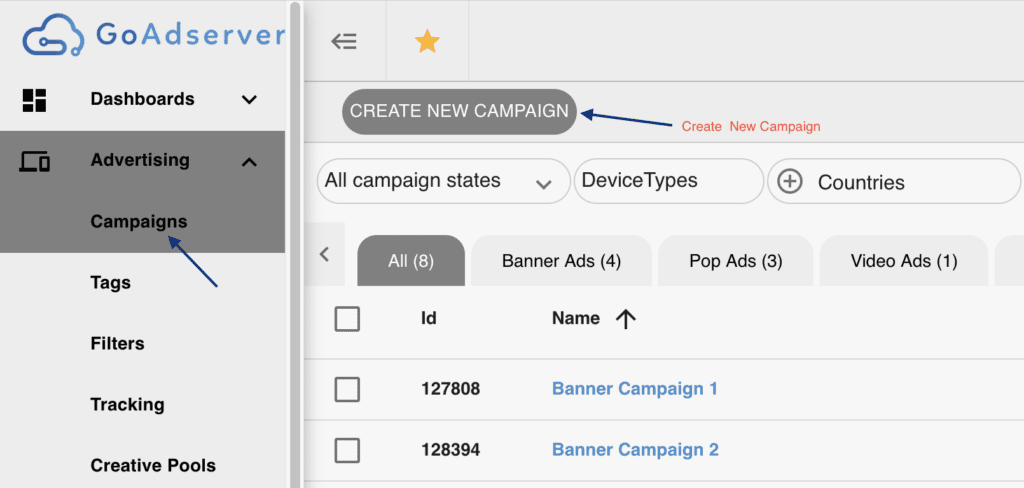Image resolution: width=1024 pixels, height=488 pixels.
Task: Switch to the Pop Ads (3) tab
Action: 735,261
